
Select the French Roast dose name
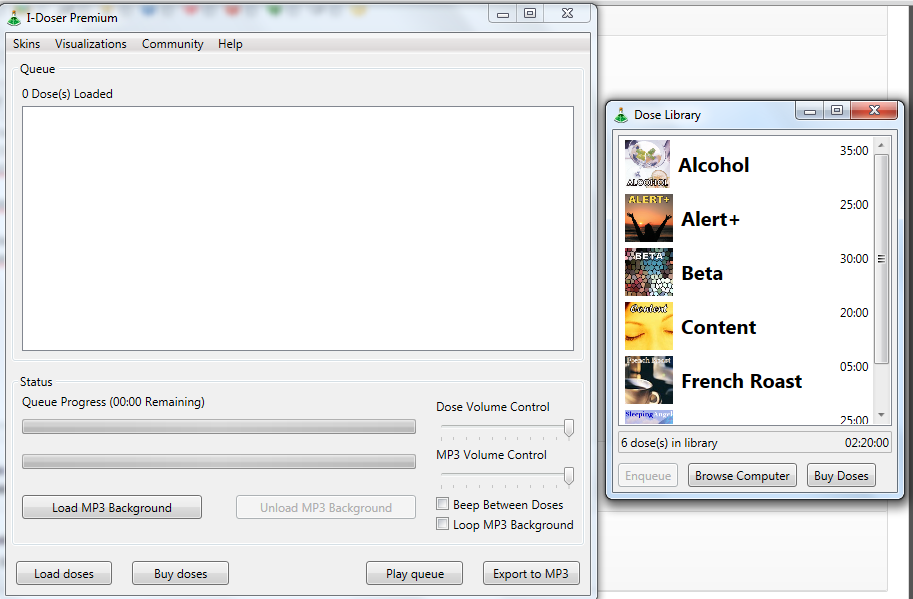click(742, 381)
